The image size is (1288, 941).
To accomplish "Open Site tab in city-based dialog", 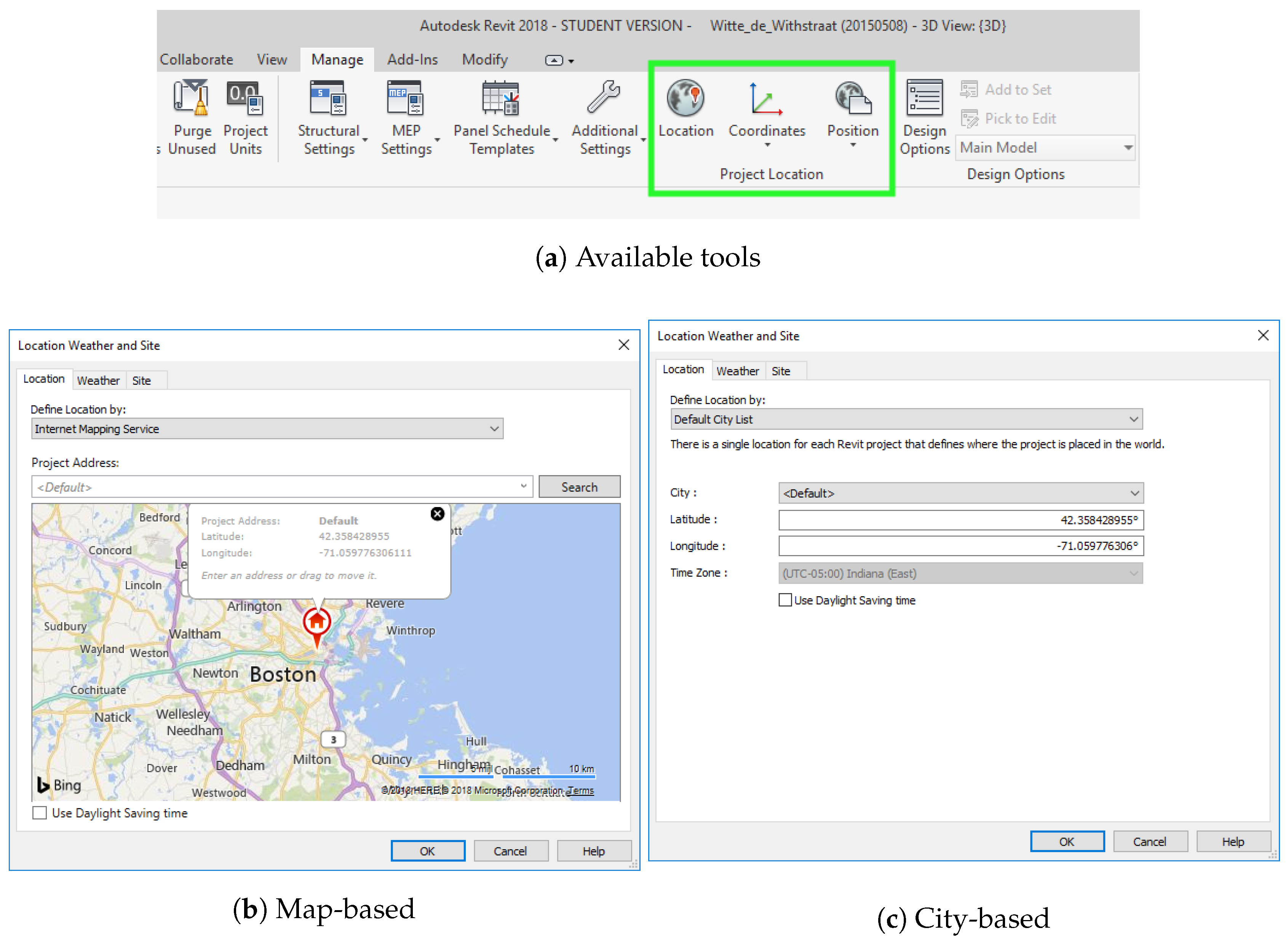I will (781, 371).
